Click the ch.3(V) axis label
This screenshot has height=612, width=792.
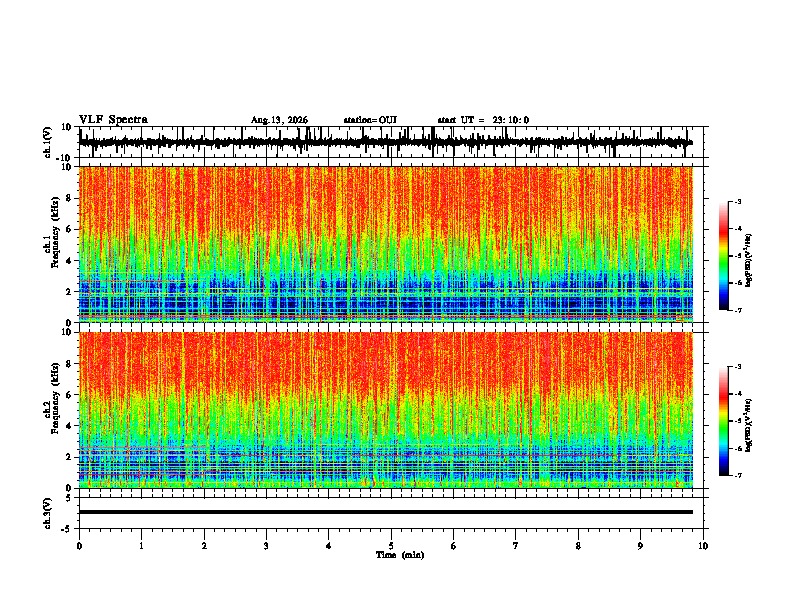click(48, 513)
